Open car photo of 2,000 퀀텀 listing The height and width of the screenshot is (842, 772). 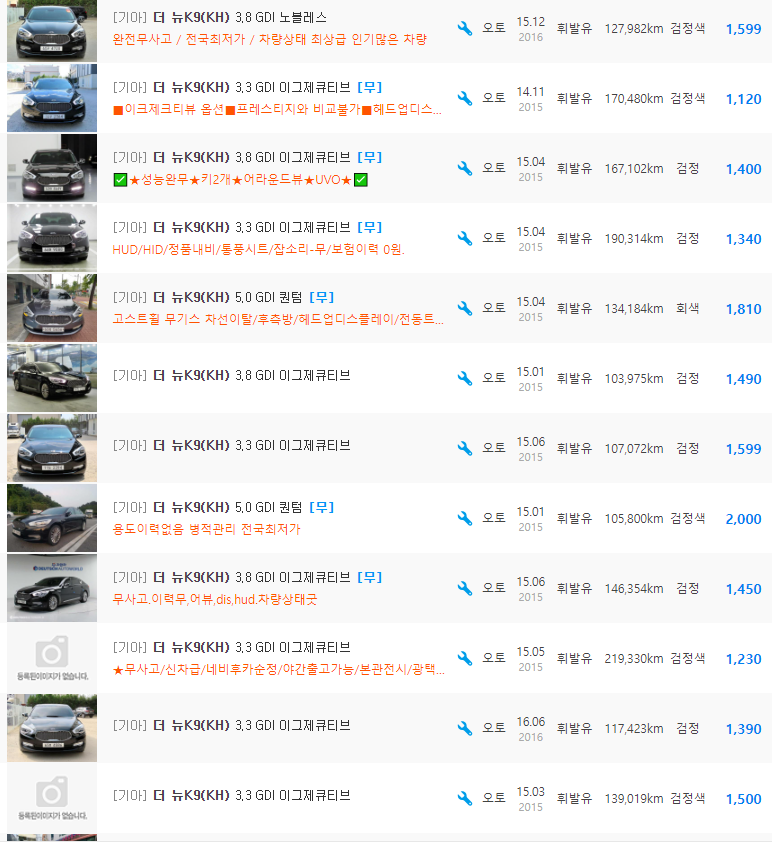52,518
